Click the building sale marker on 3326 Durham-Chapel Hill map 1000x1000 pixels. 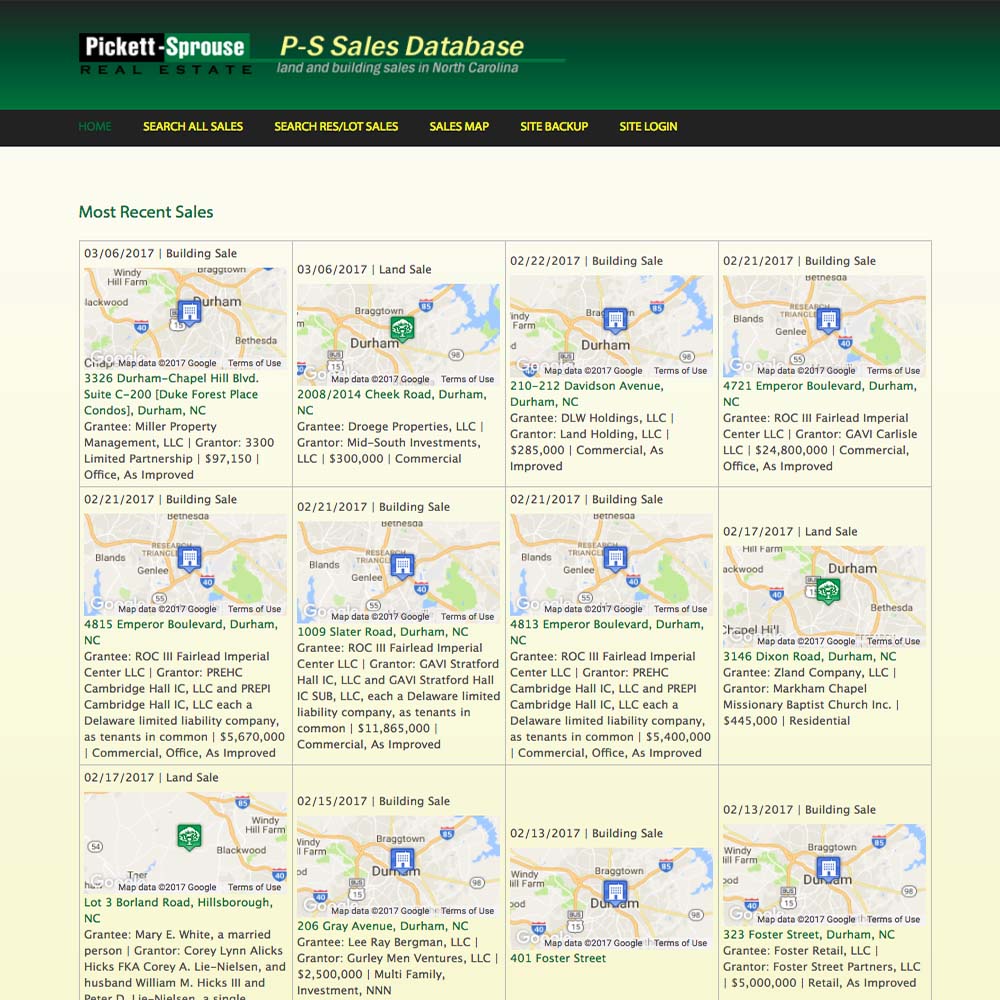coord(189,311)
